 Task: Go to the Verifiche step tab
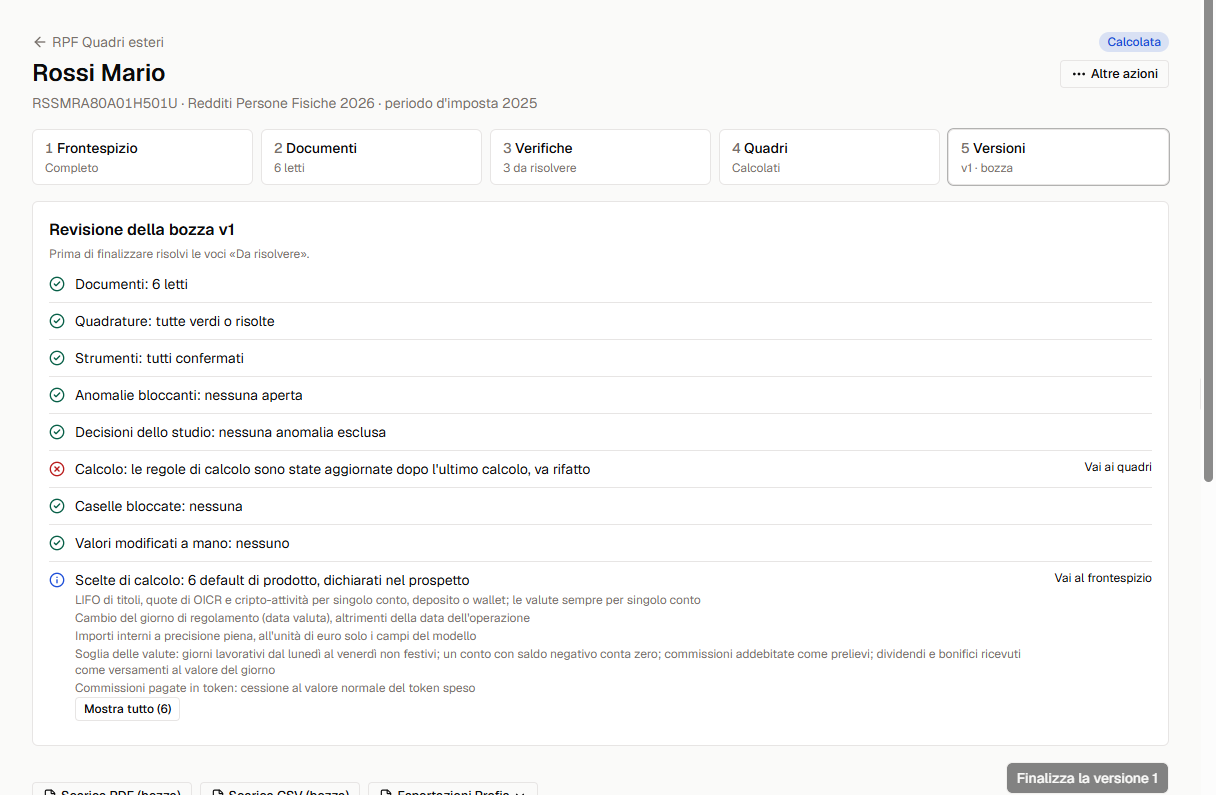[600, 157]
